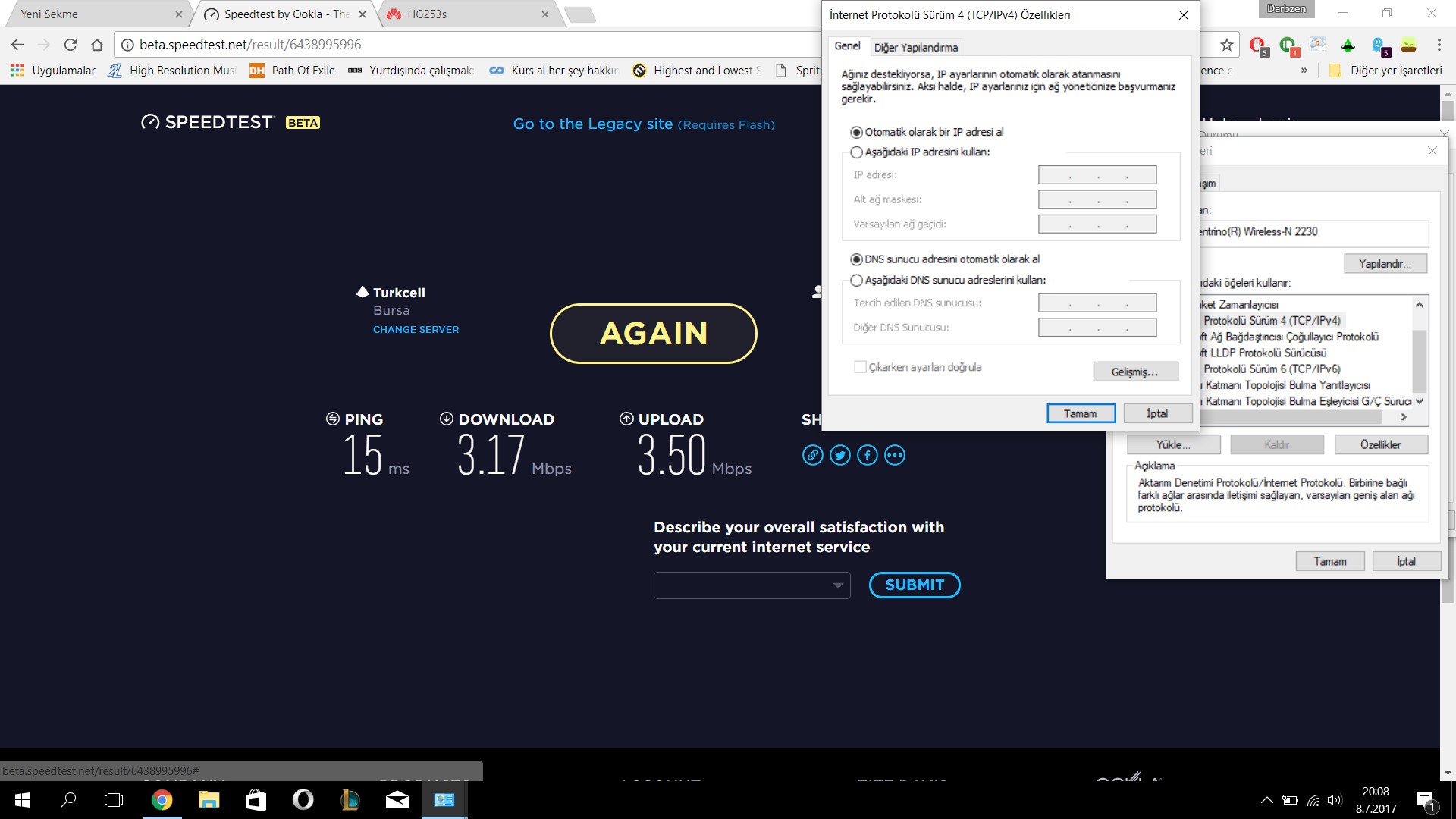
Task: Click Yükle in the adapter properties window
Action: point(1174,444)
